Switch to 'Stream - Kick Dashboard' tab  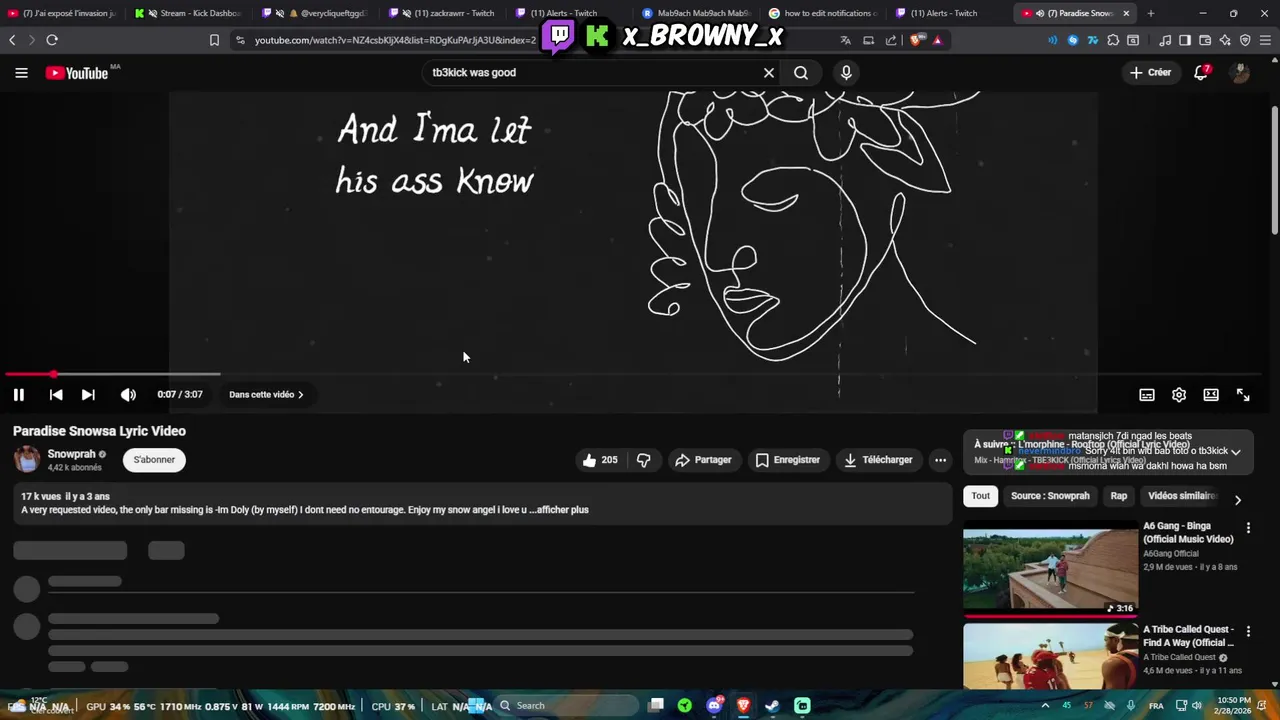tap(192, 13)
